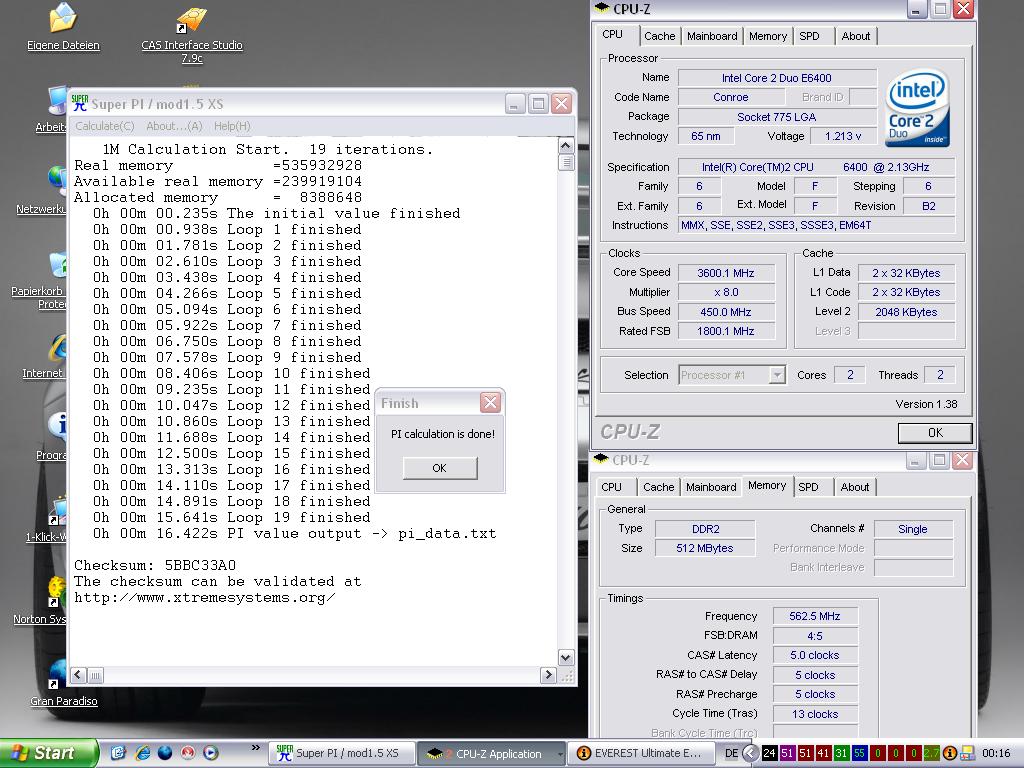
Task: Switch to the Mainboard tab in upper CPU-Z
Action: pyautogui.click(x=712, y=36)
